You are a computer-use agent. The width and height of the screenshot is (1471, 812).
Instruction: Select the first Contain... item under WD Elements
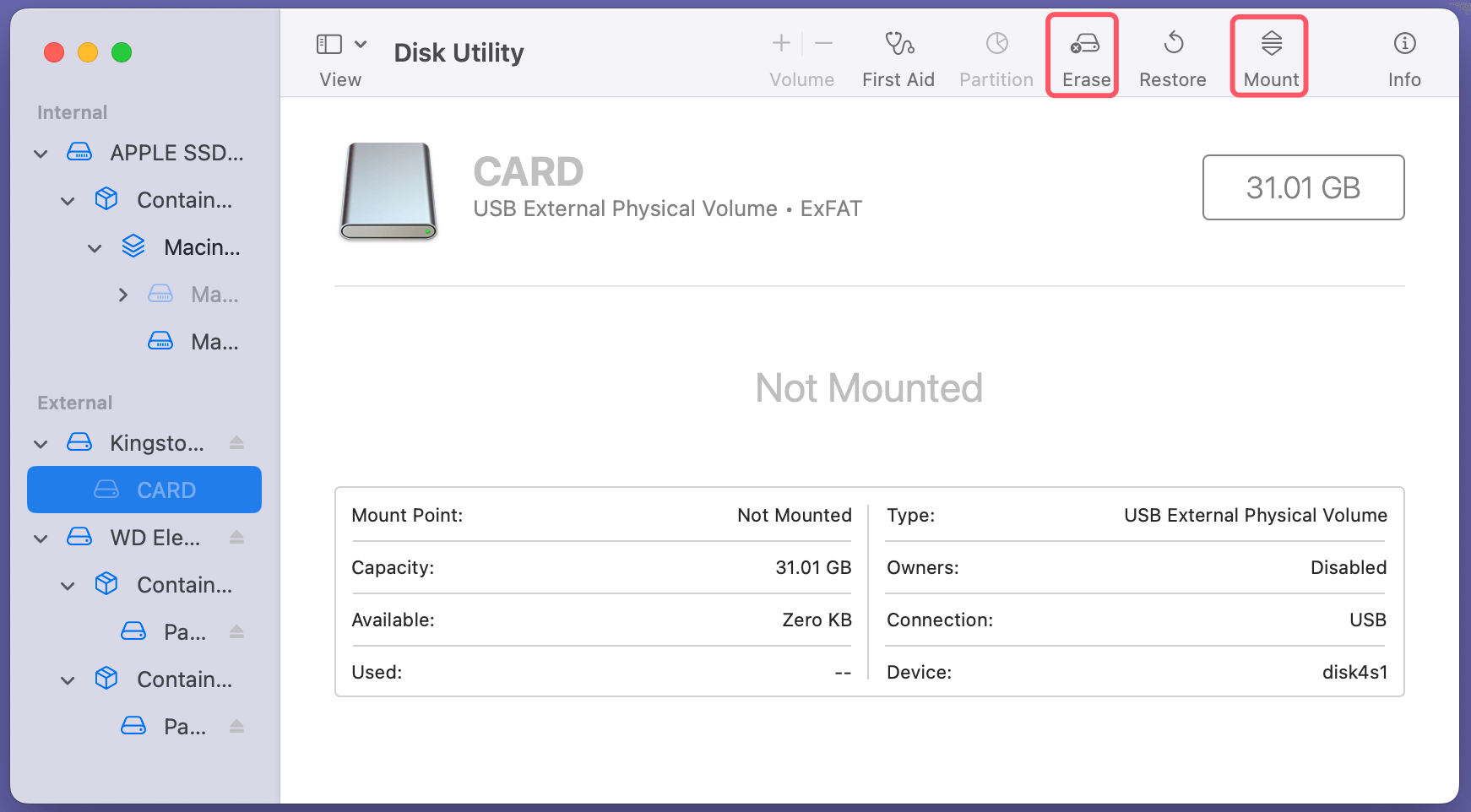[183, 585]
